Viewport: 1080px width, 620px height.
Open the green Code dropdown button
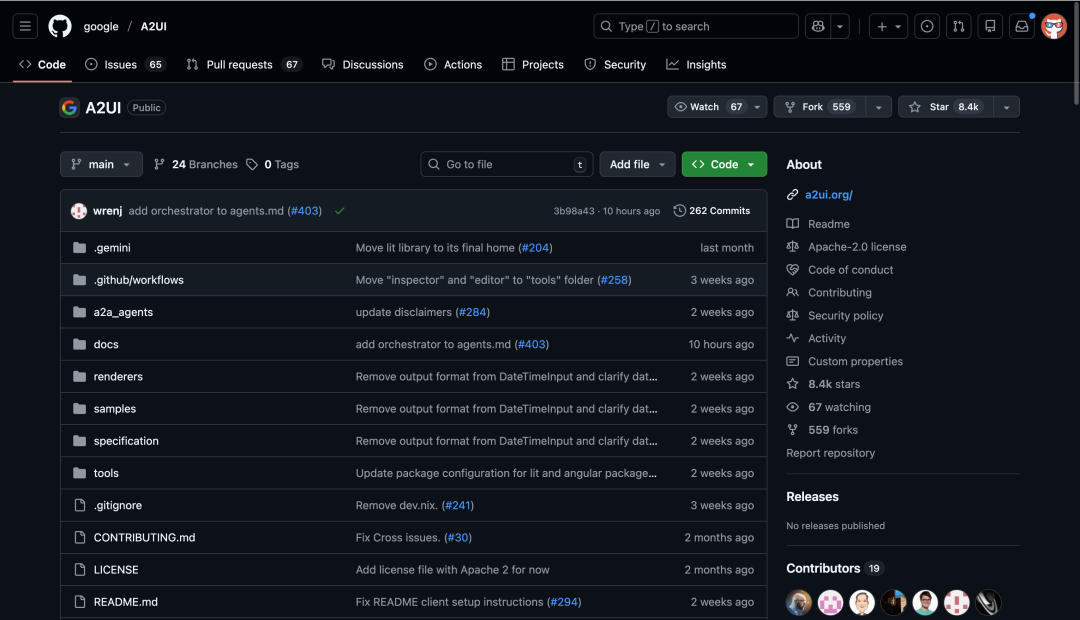(724, 164)
